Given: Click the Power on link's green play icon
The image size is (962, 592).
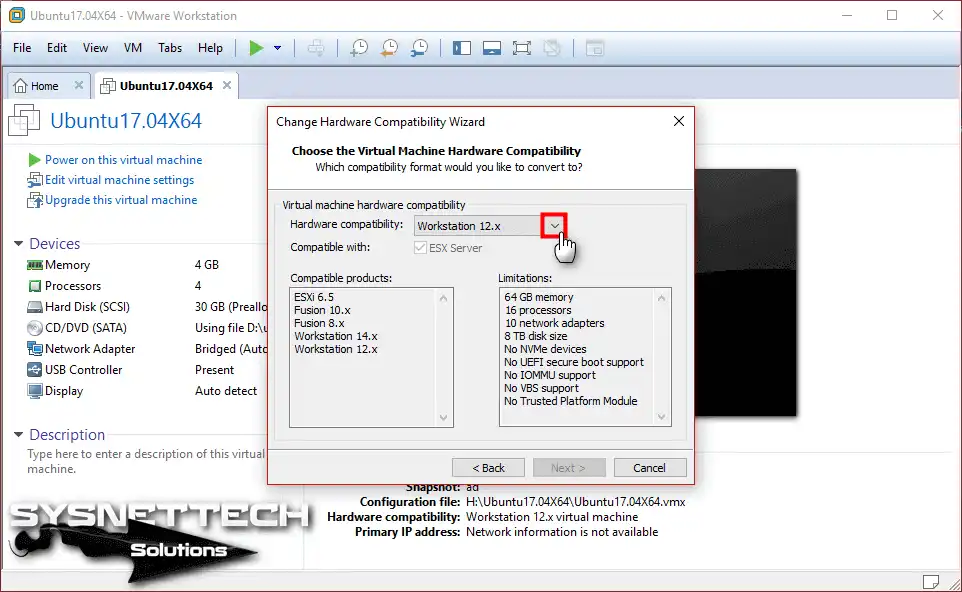Looking at the screenshot, I should click(34, 160).
